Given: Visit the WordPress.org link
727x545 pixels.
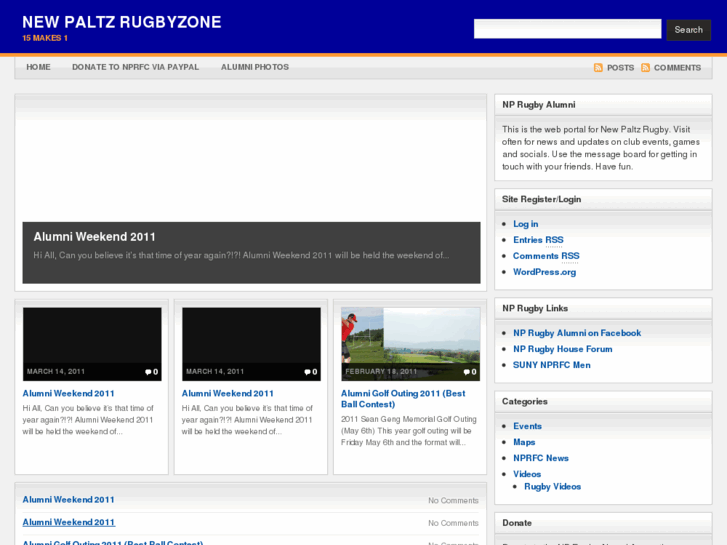Looking at the screenshot, I should (545, 272).
